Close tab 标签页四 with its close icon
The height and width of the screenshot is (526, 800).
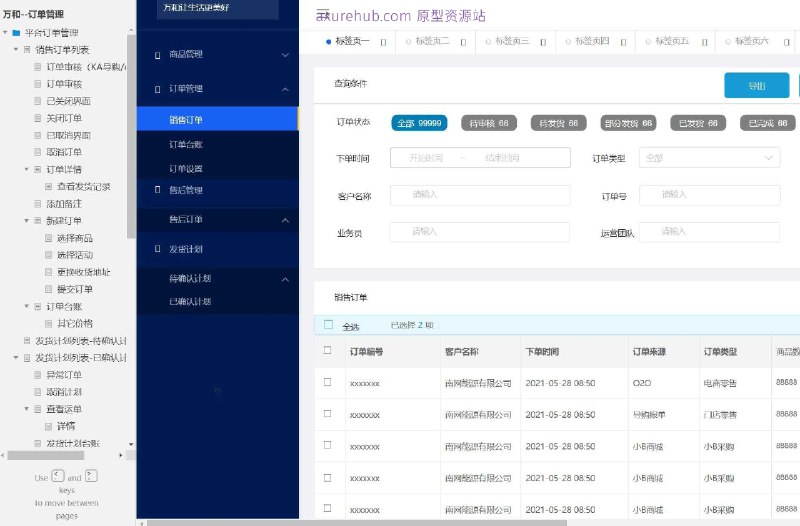click(623, 42)
